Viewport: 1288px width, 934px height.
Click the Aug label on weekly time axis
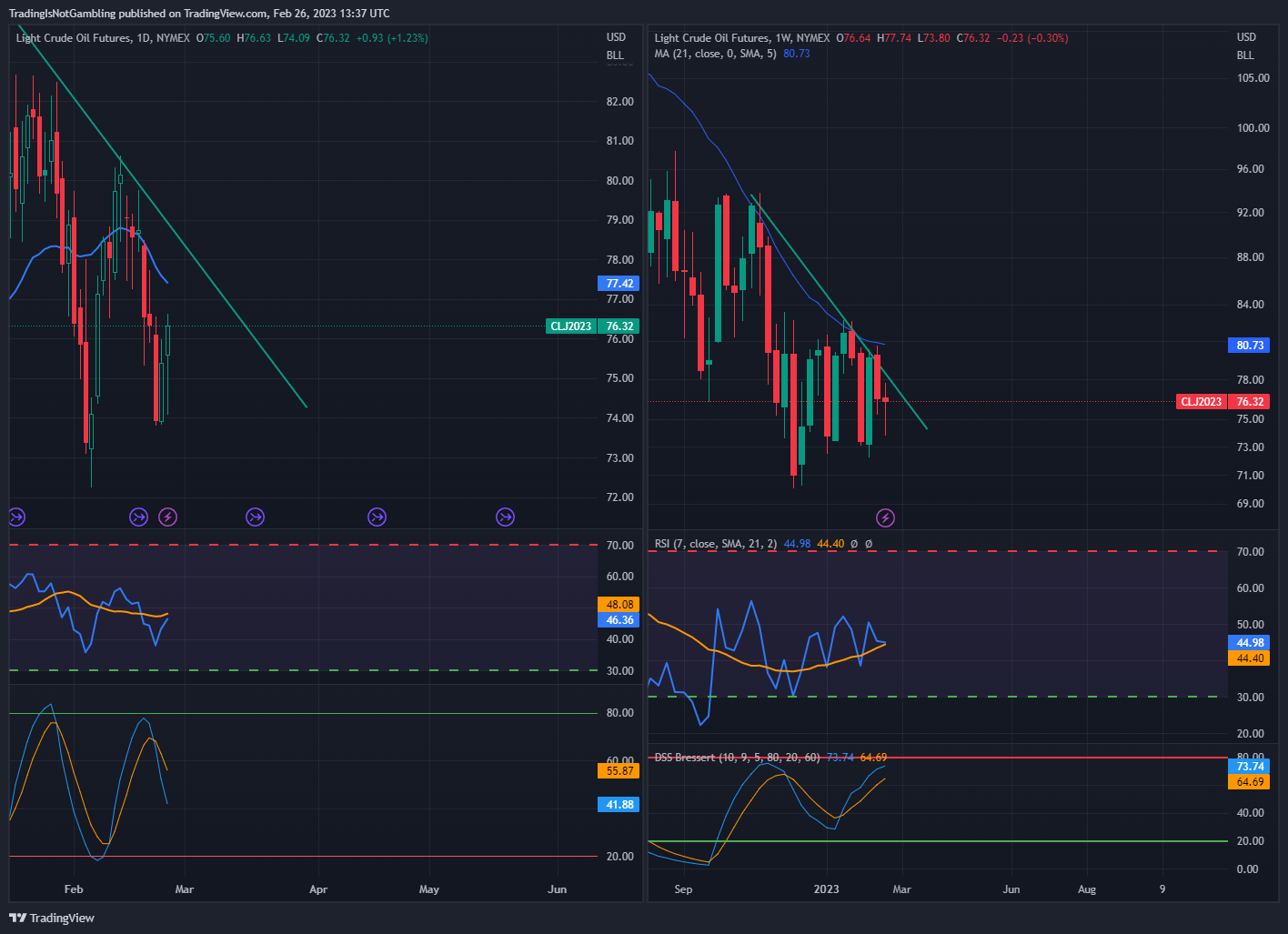[1087, 889]
